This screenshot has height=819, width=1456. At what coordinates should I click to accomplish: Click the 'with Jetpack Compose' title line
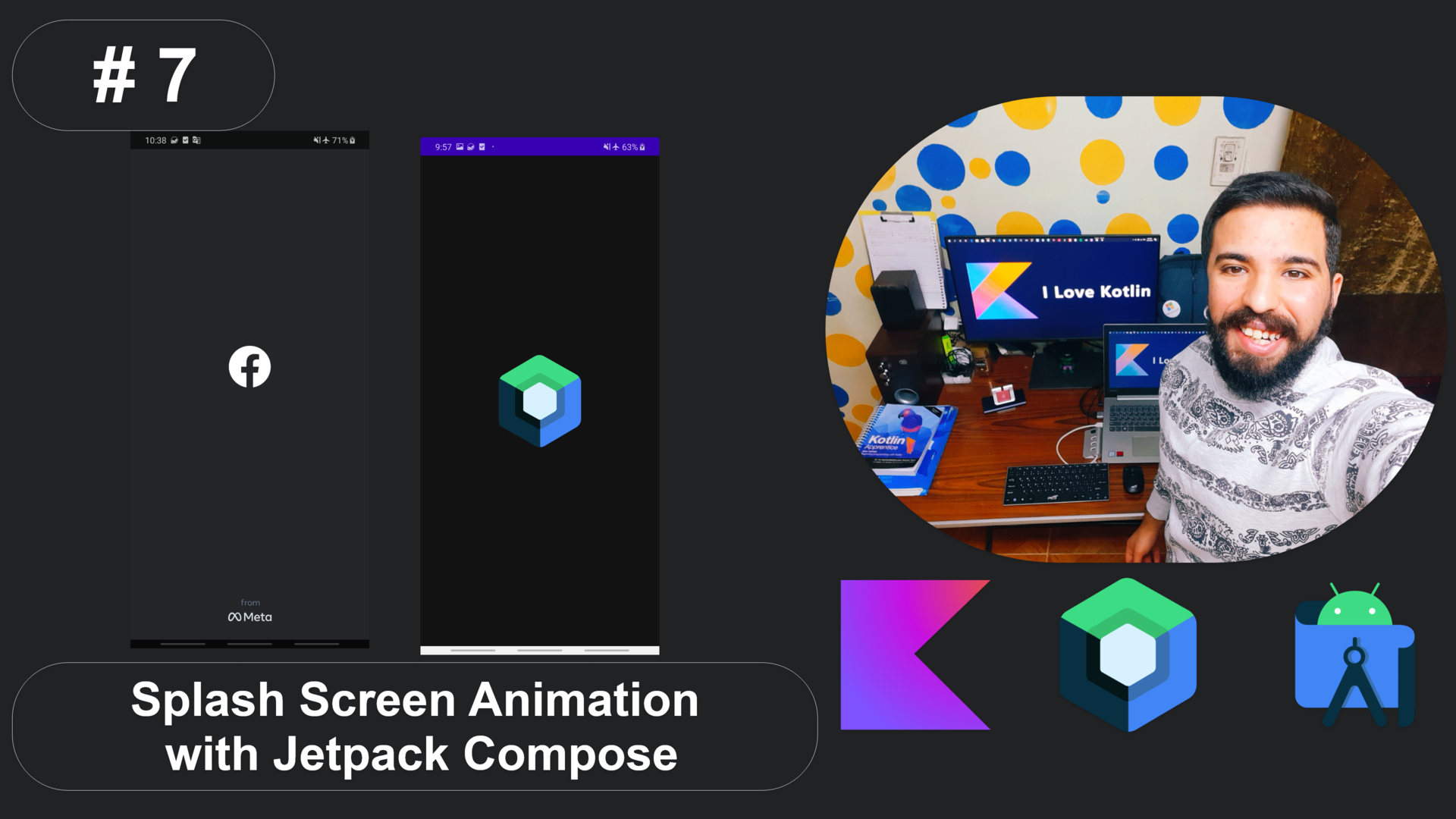pyautogui.click(x=422, y=754)
